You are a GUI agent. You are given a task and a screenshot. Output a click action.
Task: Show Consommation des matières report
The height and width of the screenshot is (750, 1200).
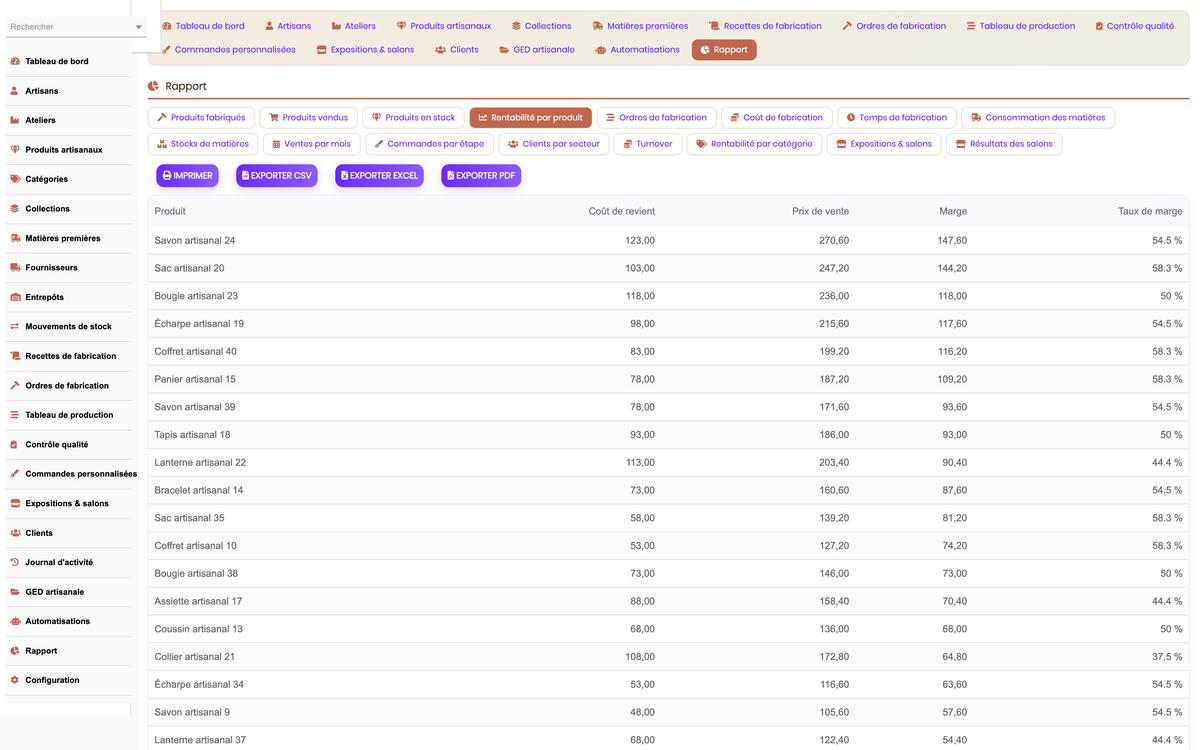1038,118
